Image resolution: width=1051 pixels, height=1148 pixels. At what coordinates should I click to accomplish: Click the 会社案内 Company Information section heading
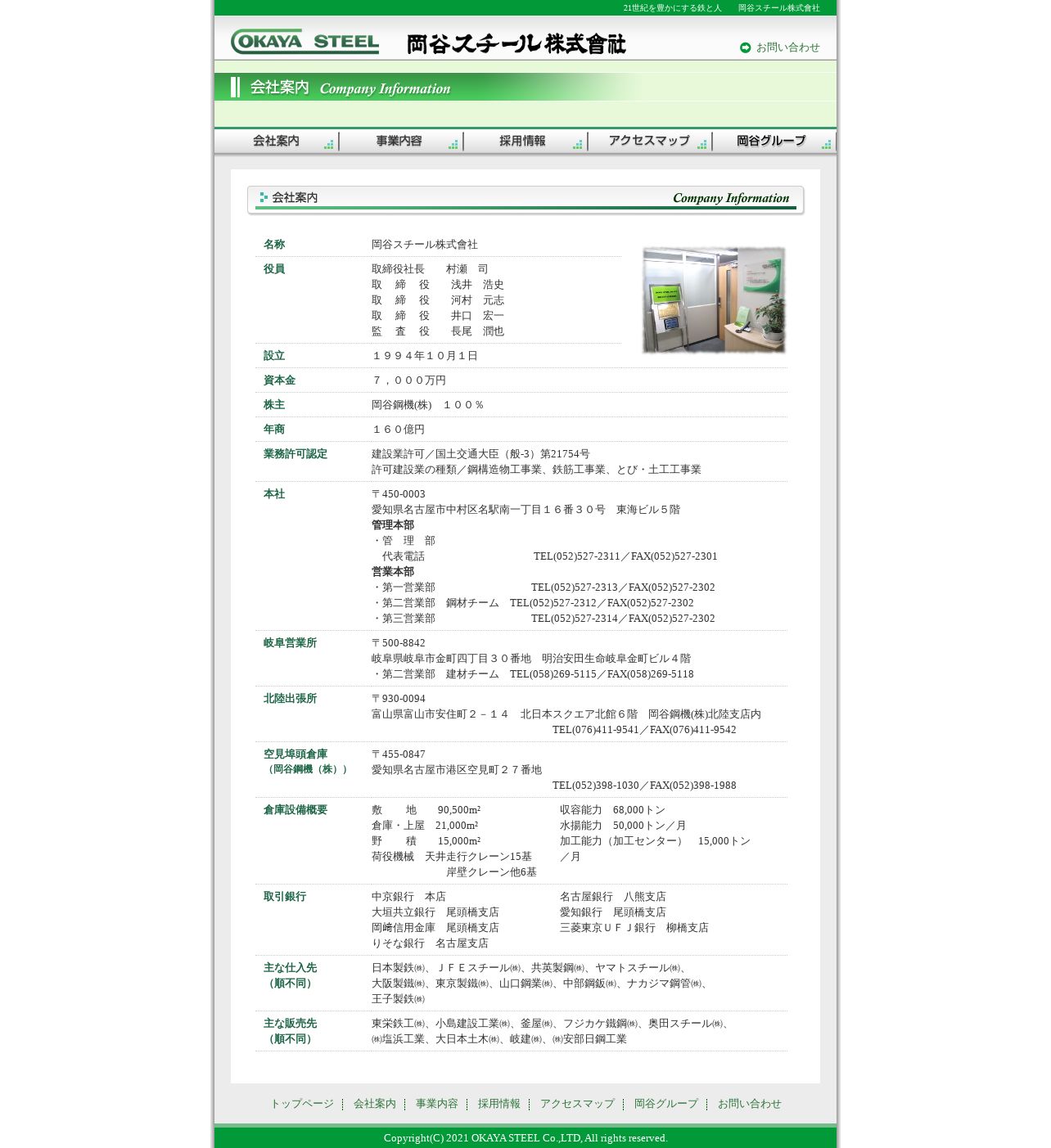pos(525,199)
